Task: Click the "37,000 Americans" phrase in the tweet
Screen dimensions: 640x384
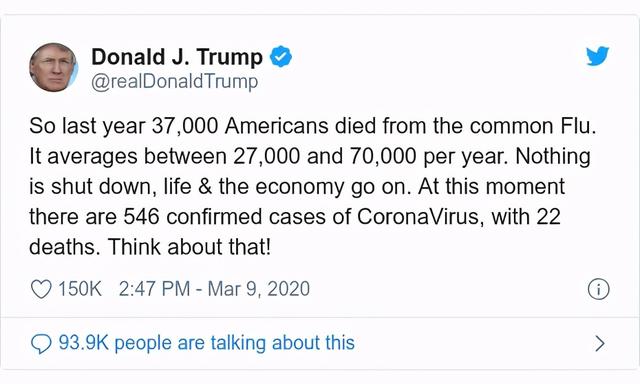Action: coord(240,126)
